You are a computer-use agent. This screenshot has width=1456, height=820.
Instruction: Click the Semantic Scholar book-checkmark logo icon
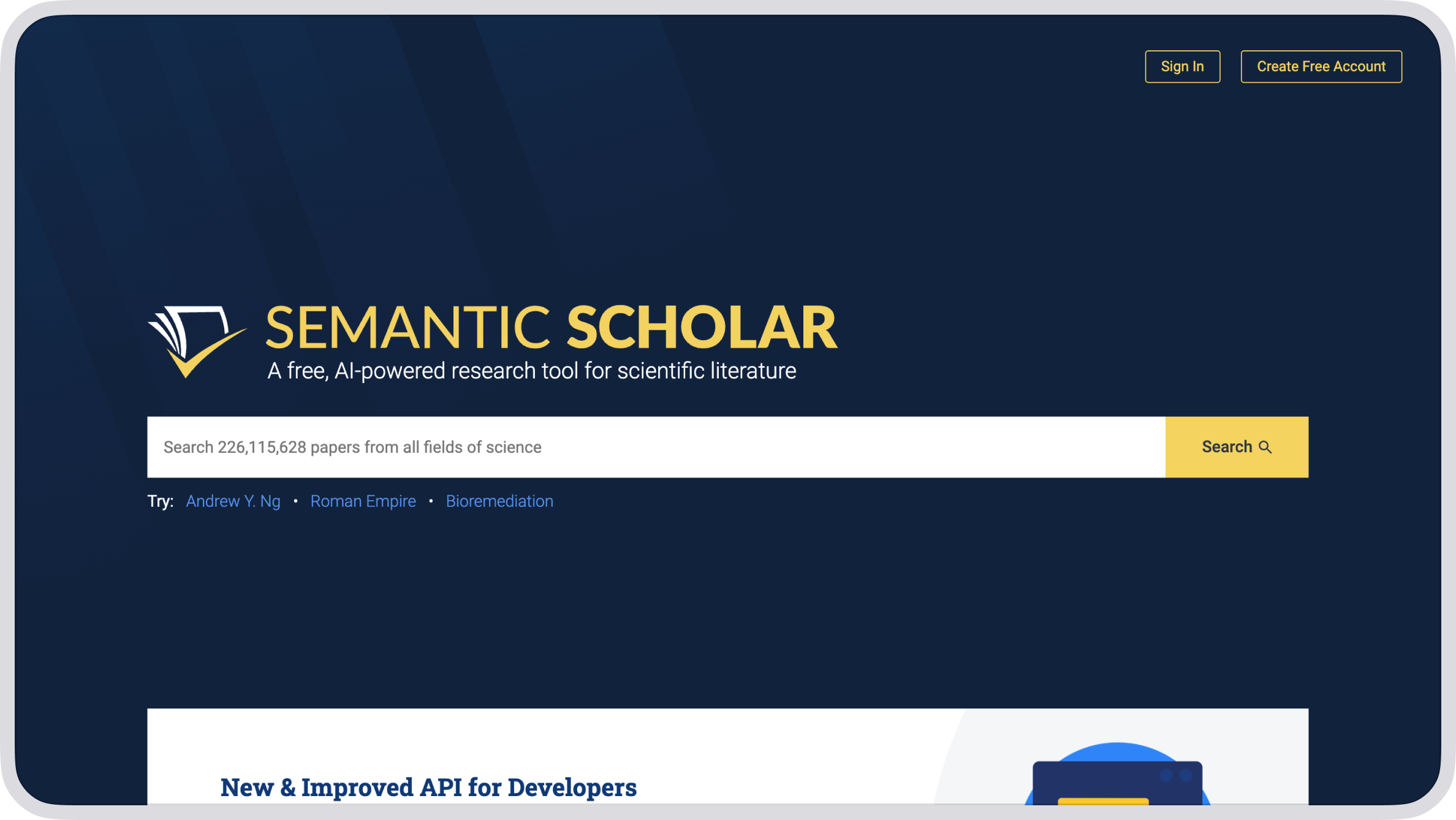[x=195, y=340]
